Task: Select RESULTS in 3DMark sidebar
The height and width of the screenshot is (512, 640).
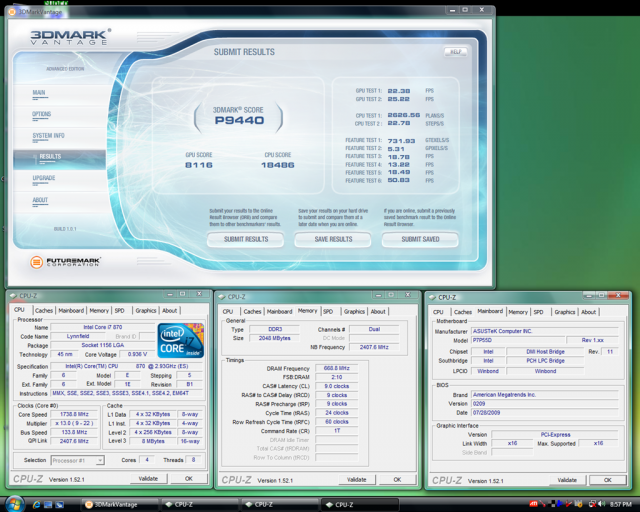Action: point(60,159)
